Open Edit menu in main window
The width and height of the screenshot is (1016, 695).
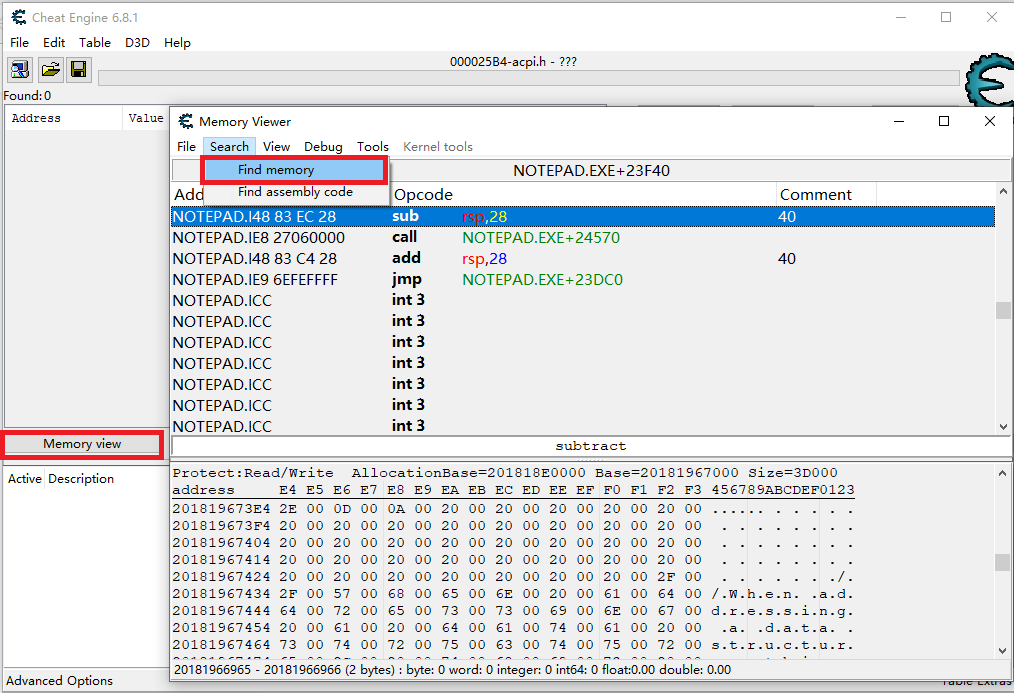[54, 43]
